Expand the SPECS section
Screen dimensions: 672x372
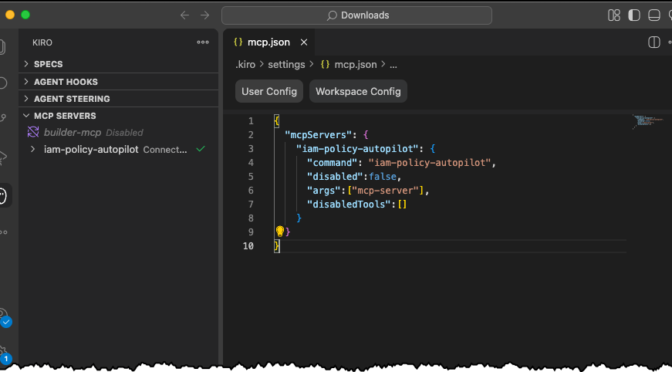coord(119,64)
